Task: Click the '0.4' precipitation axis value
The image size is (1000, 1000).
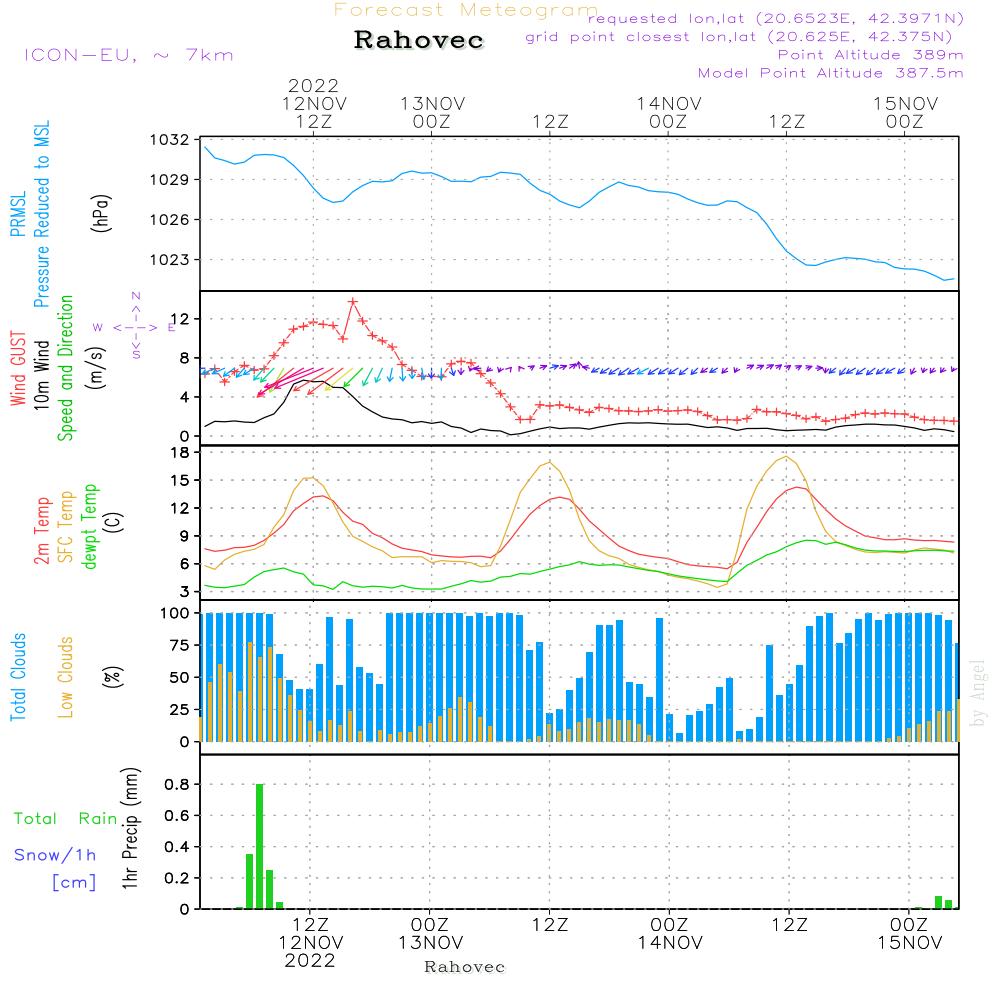Action: pos(177,847)
